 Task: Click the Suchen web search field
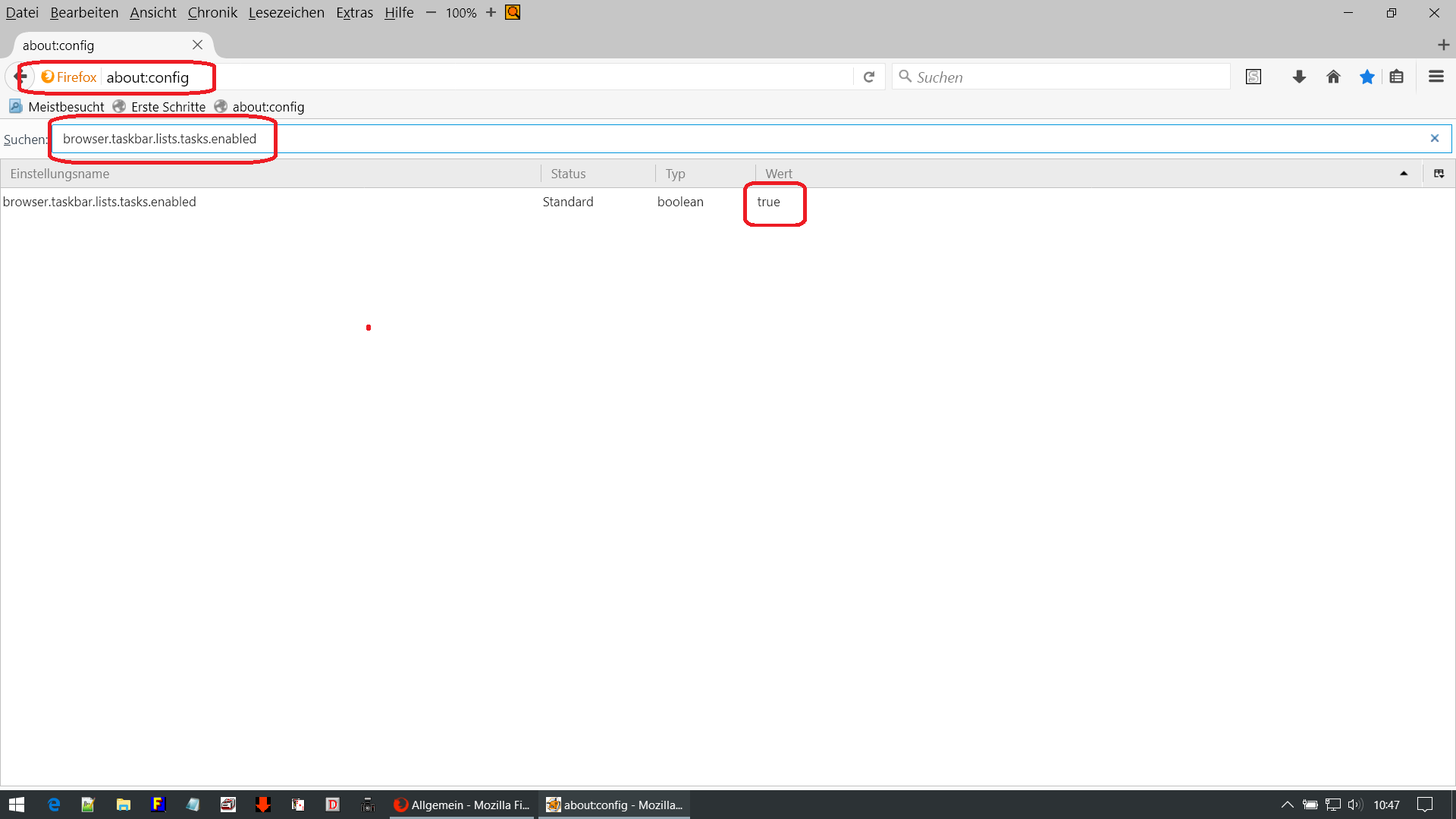1062,77
